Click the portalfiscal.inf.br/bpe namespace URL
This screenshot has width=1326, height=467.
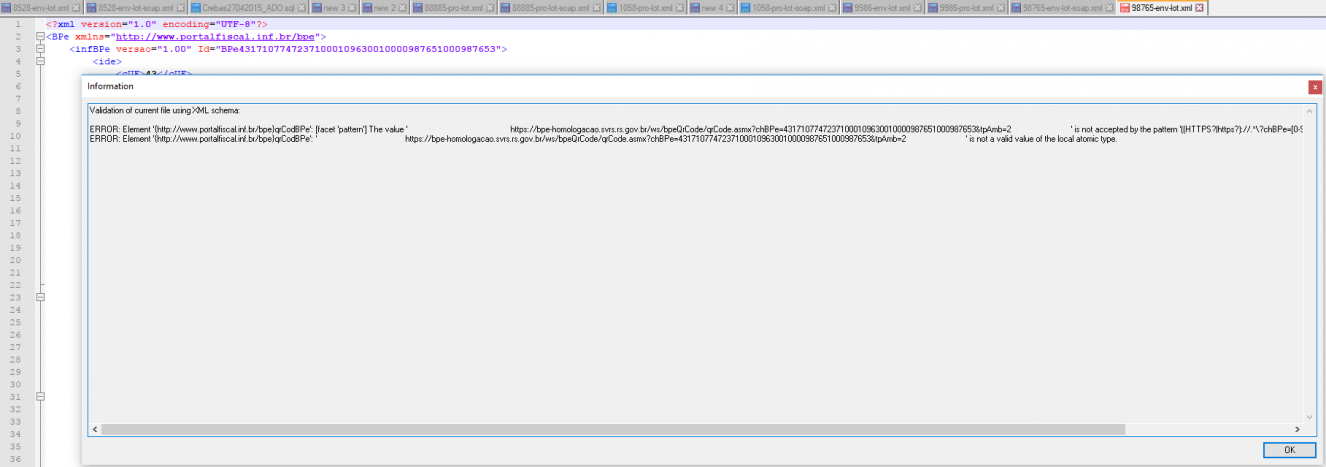click(x=214, y=36)
